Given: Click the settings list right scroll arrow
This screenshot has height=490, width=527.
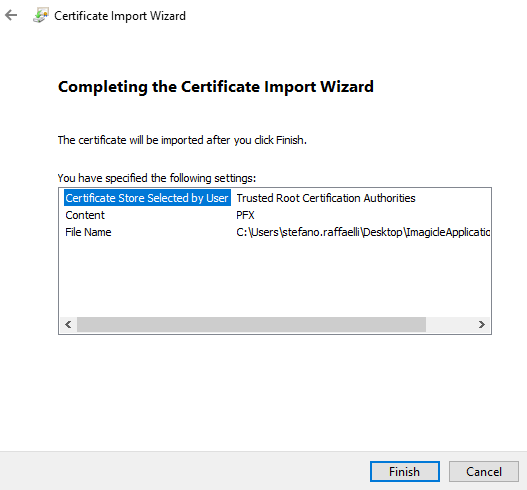Looking at the screenshot, I should [x=482, y=324].
